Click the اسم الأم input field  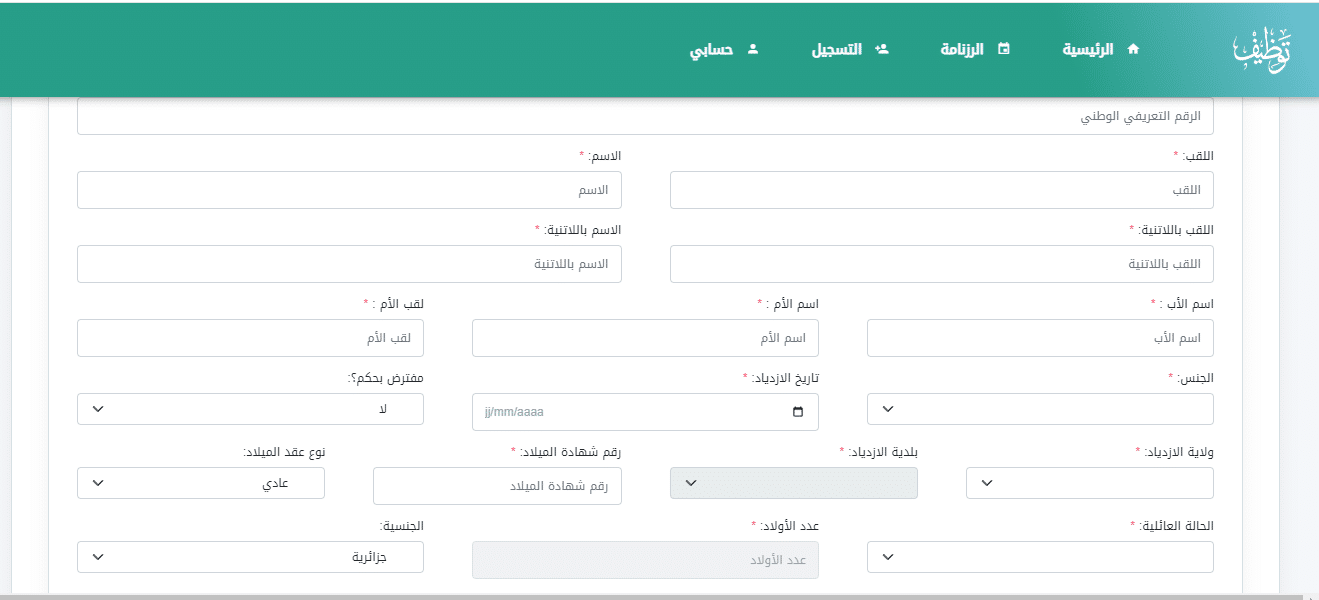645,338
